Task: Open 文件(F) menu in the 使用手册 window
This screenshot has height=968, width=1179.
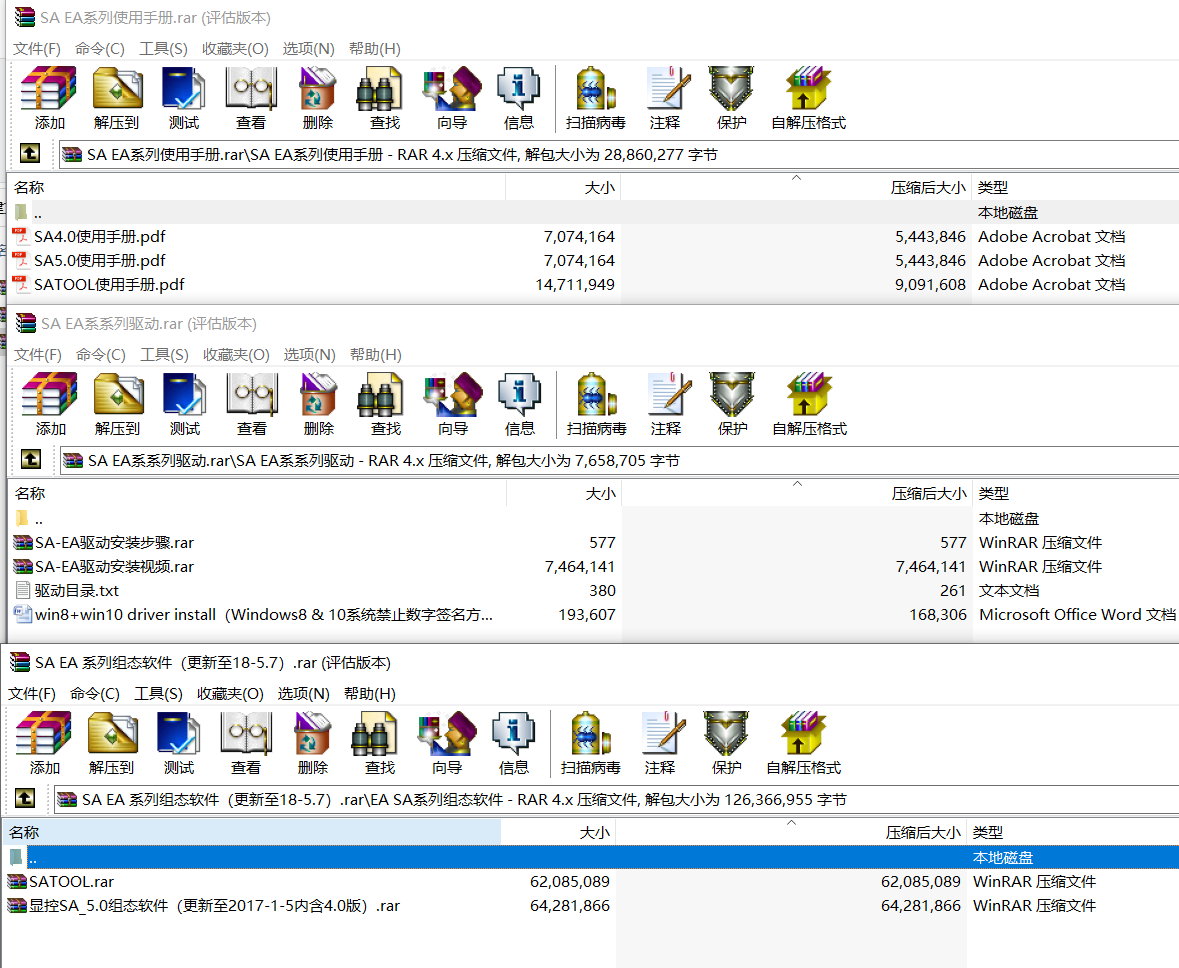Action: (37, 49)
